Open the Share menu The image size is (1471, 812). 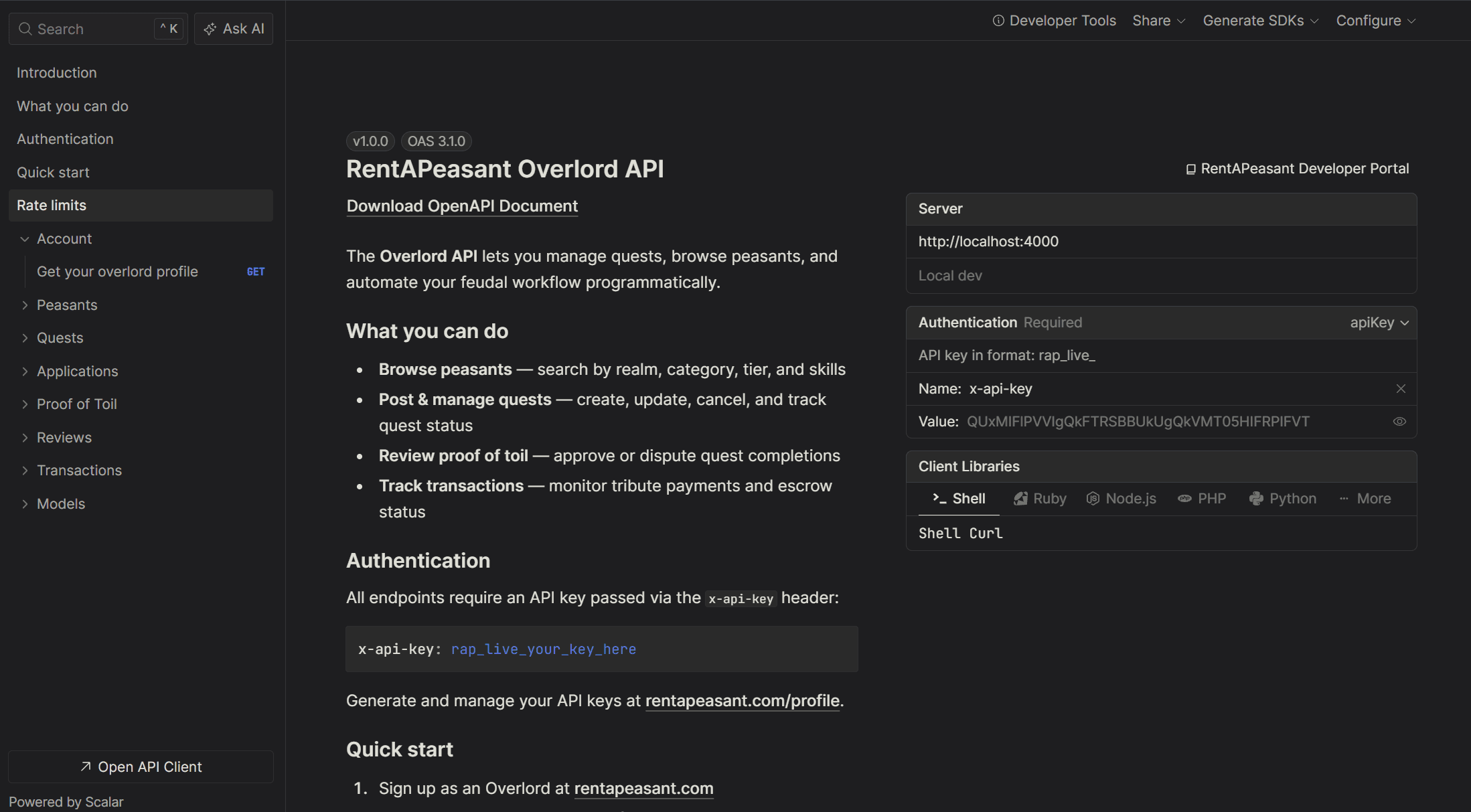pyautogui.click(x=1158, y=21)
